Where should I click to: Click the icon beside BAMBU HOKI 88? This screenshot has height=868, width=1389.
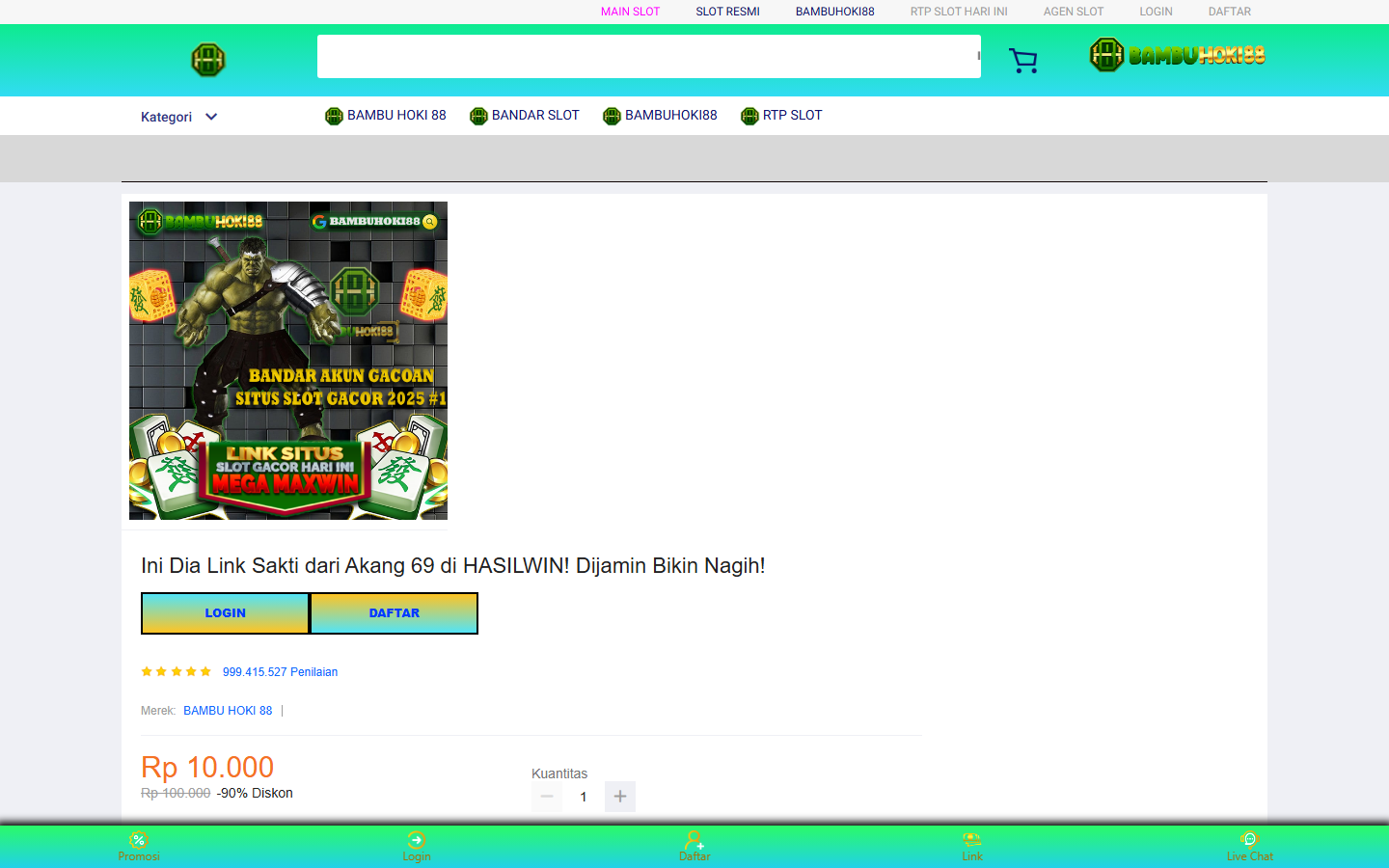(334, 116)
